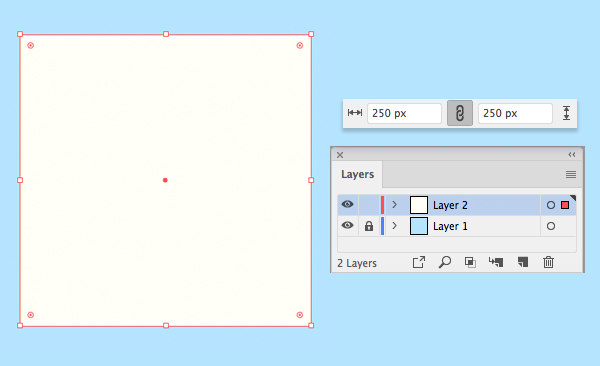Click the top-left corner radius widget
This screenshot has width=600, height=366.
31,46
